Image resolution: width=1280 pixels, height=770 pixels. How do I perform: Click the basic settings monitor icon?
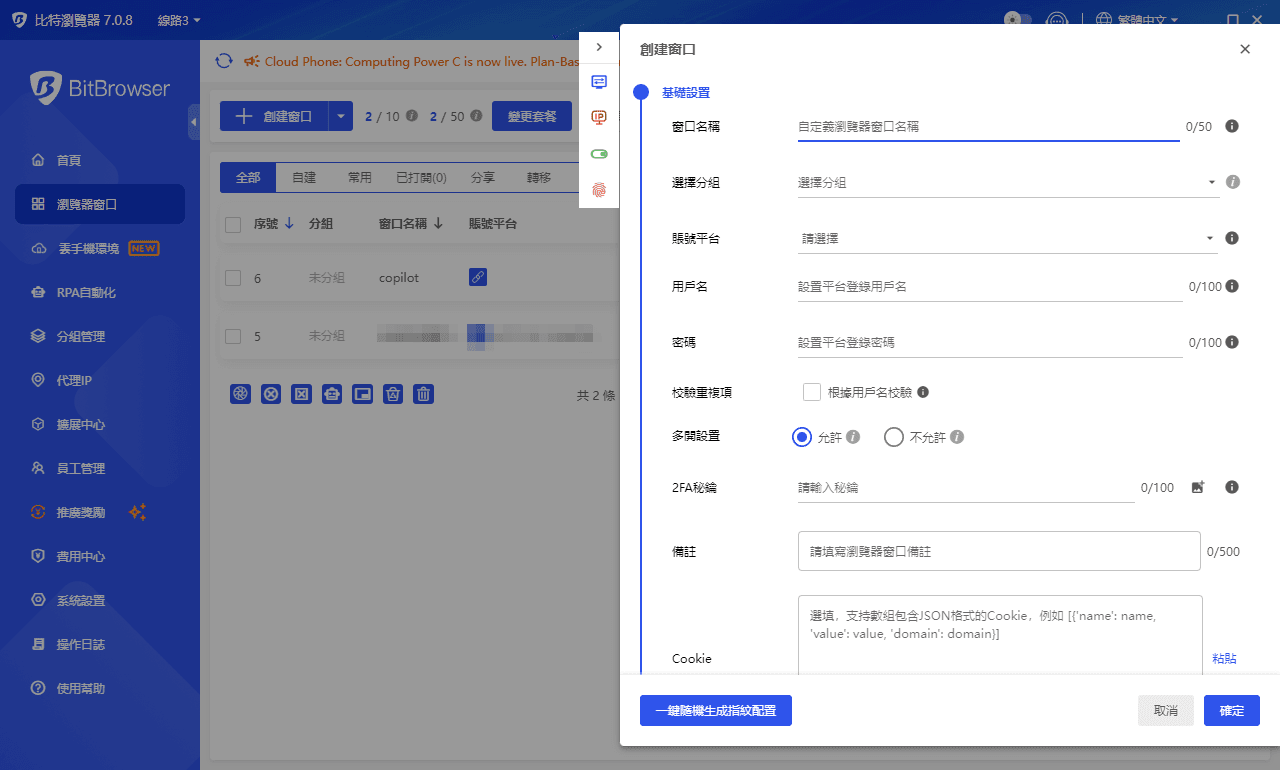[x=599, y=82]
